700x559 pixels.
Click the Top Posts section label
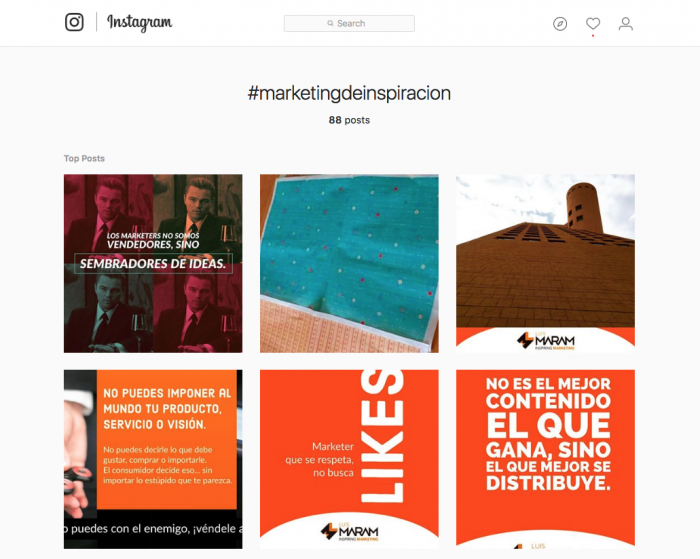click(x=84, y=159)
